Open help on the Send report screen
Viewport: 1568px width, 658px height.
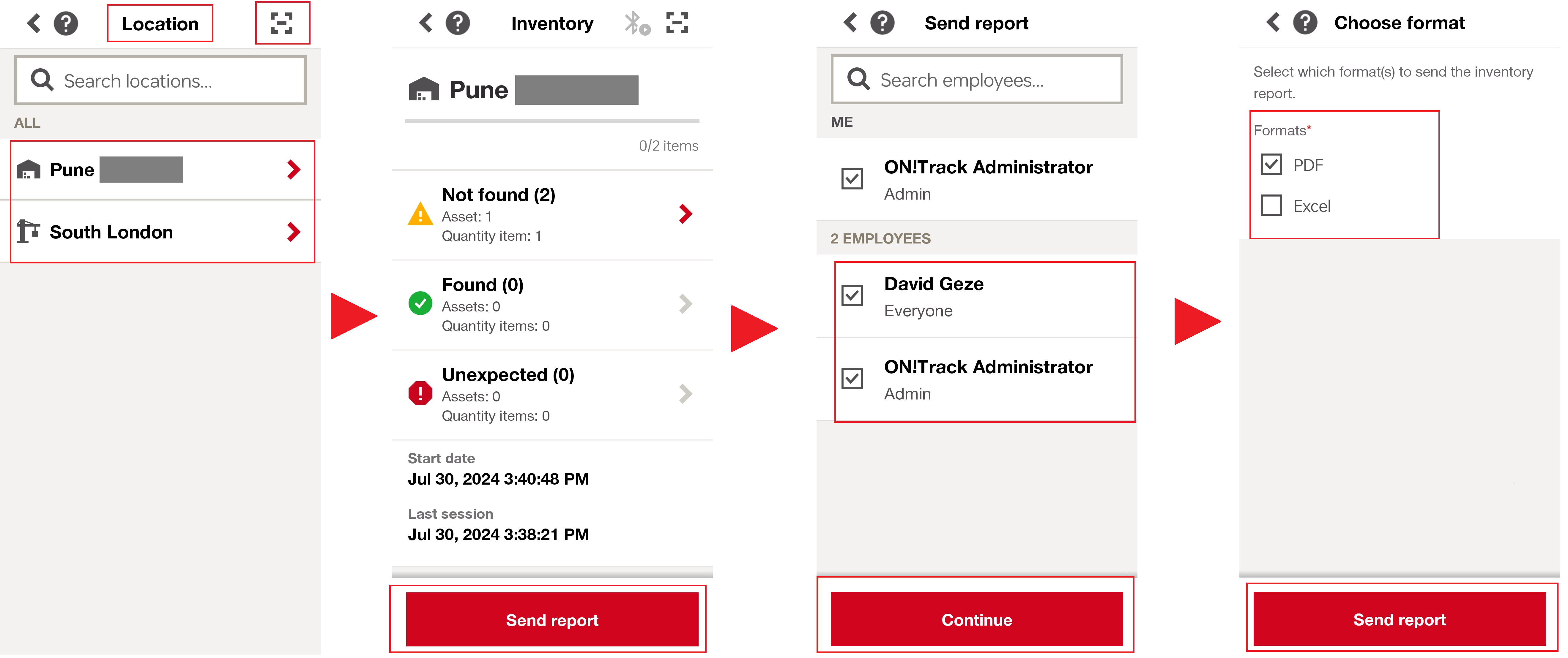pyautogui.click(x=883, y=23)
